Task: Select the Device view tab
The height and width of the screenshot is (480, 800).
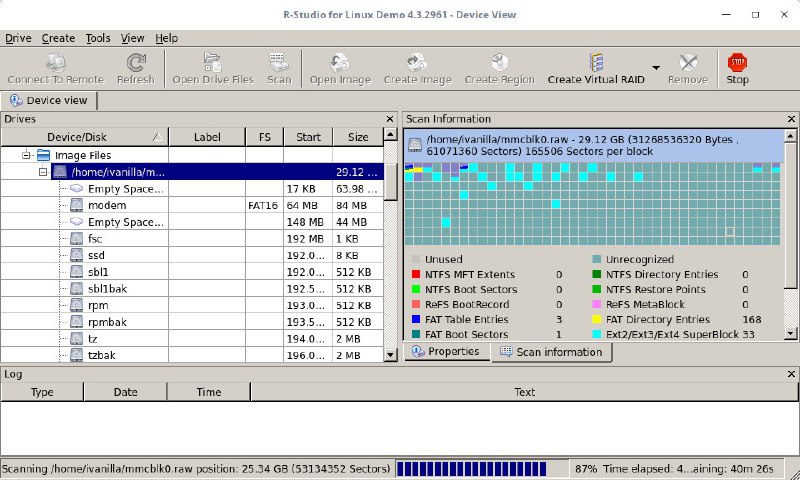Action: click(49, 100)
